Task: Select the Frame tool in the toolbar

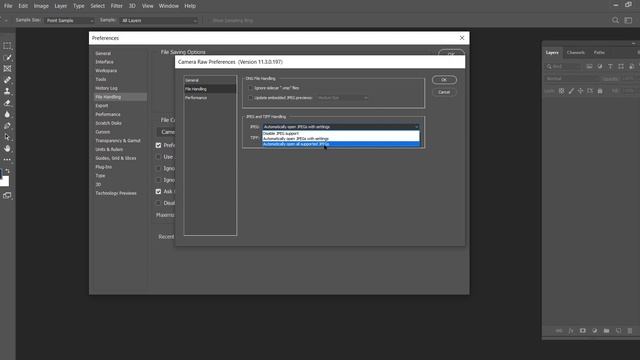Action: pos(7,69)
